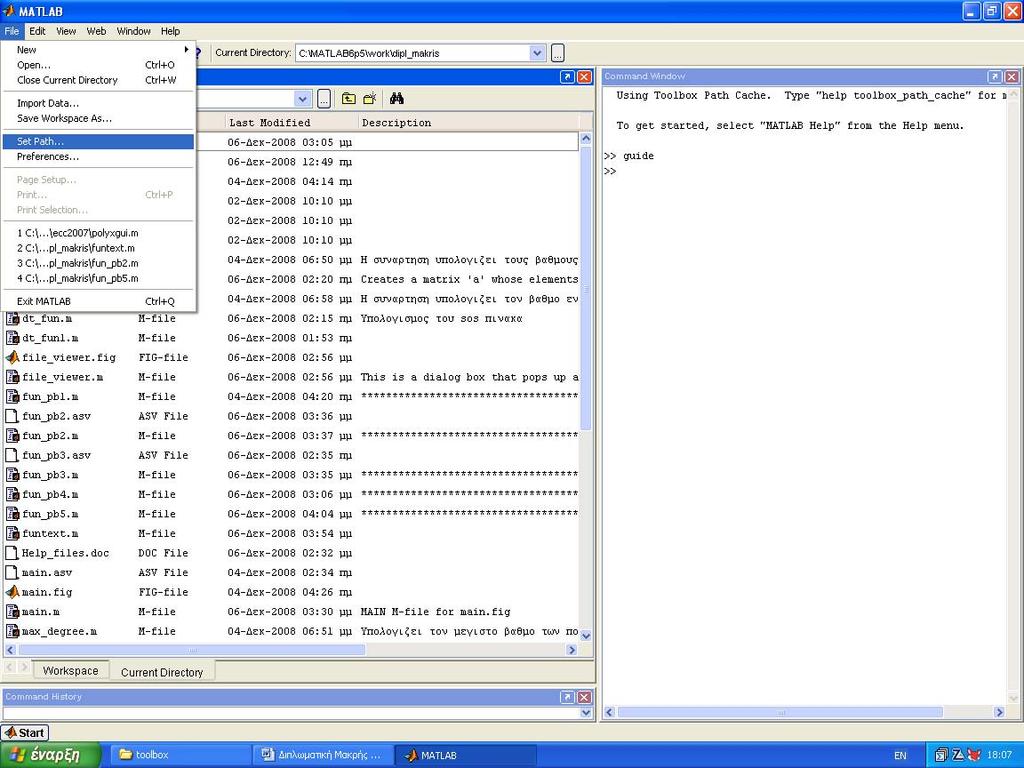The image size is (1024, 768).
Task: Click the new folder icon
Action: [x=370, y=99]
